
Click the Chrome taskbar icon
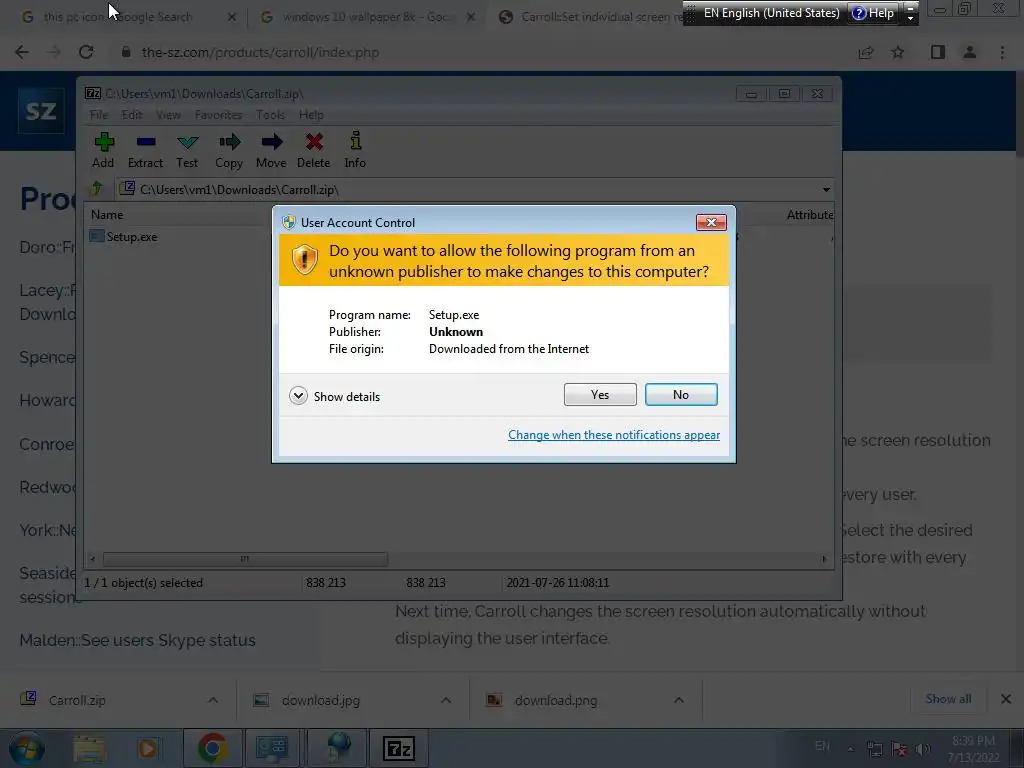212,748
